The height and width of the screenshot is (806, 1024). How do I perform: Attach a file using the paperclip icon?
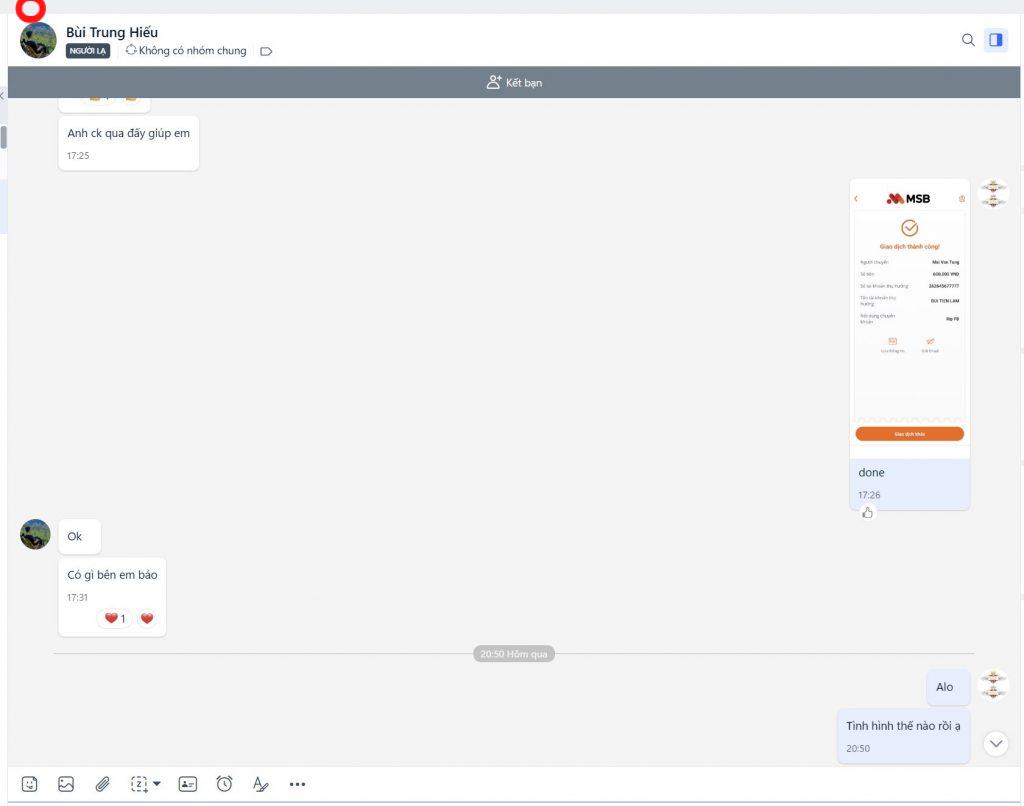pos(102,784)
